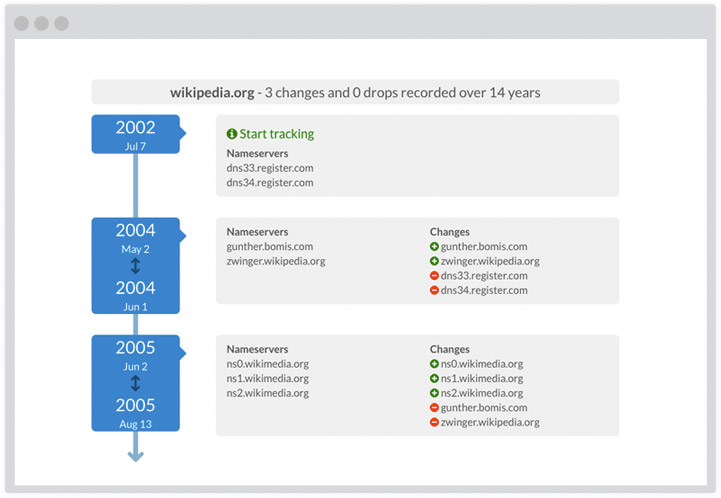Click removed zwinger.wikipedia.org in 2005 Changes
The width and height of the screenshot is (721, 498).
[x=490, y=422]
